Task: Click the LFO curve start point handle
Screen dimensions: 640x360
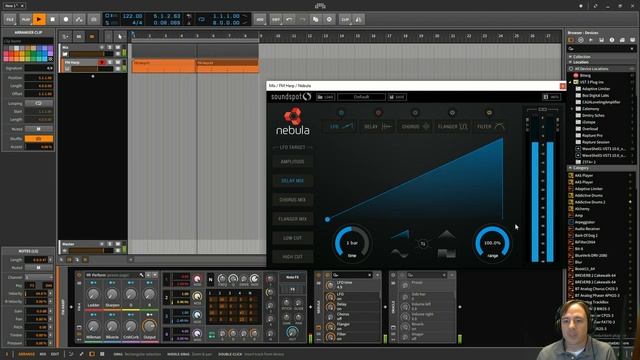Action: pos(327,220)
